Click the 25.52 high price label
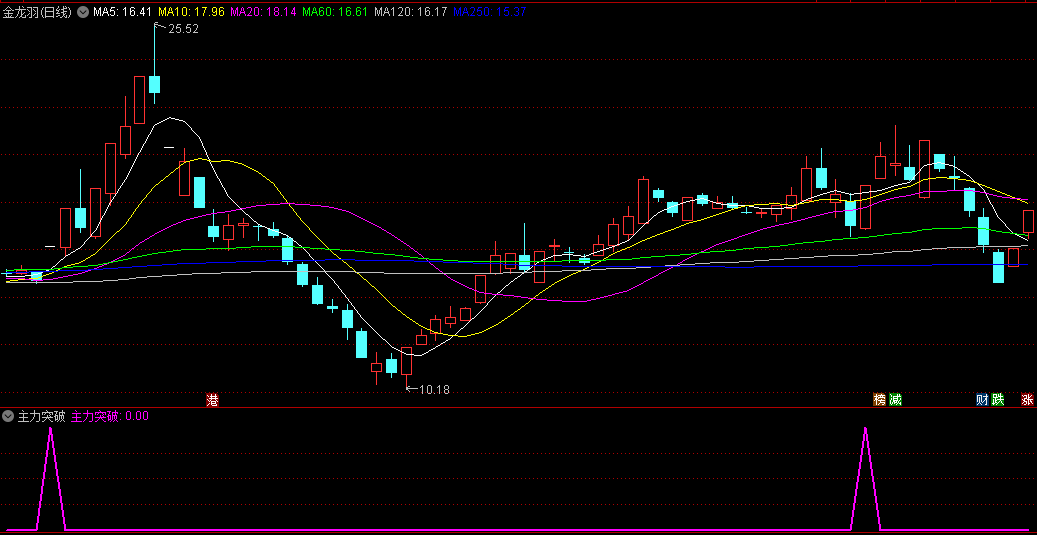Screen dimensions: 1037x535 (183, 29)
